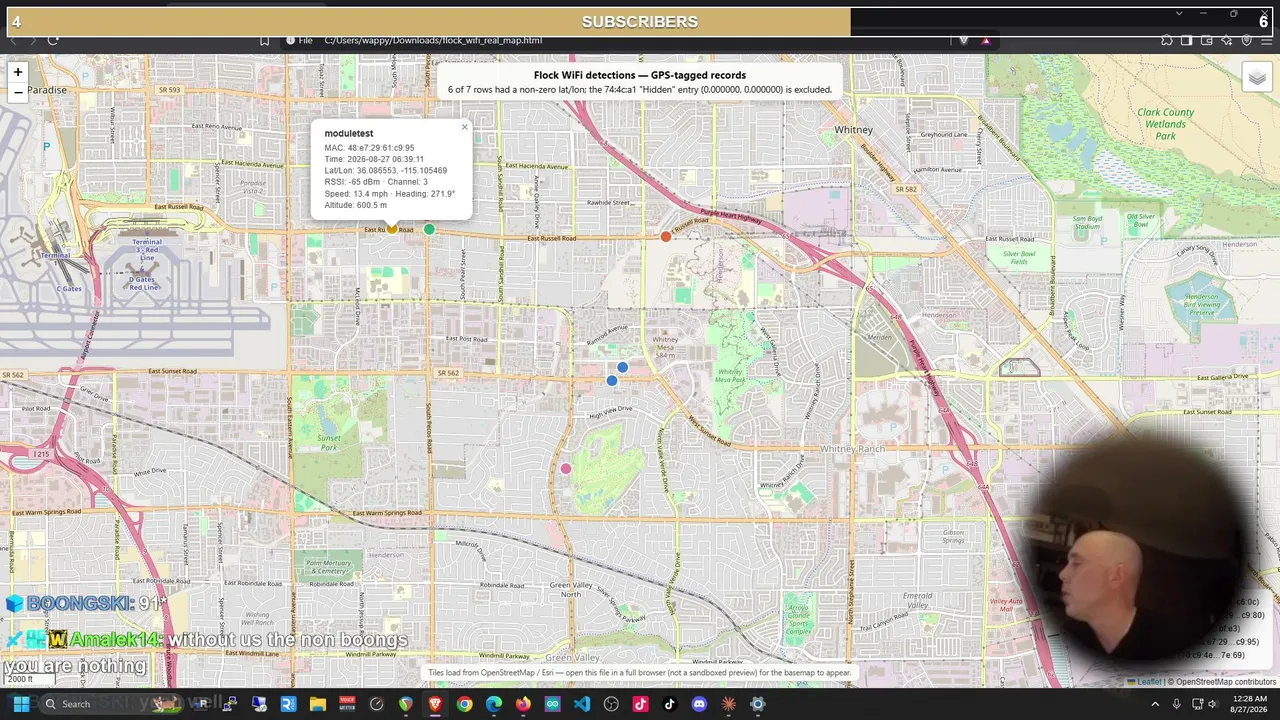Click the popup Time line
The image size is (1280, 720).
(x=374, y=159)
